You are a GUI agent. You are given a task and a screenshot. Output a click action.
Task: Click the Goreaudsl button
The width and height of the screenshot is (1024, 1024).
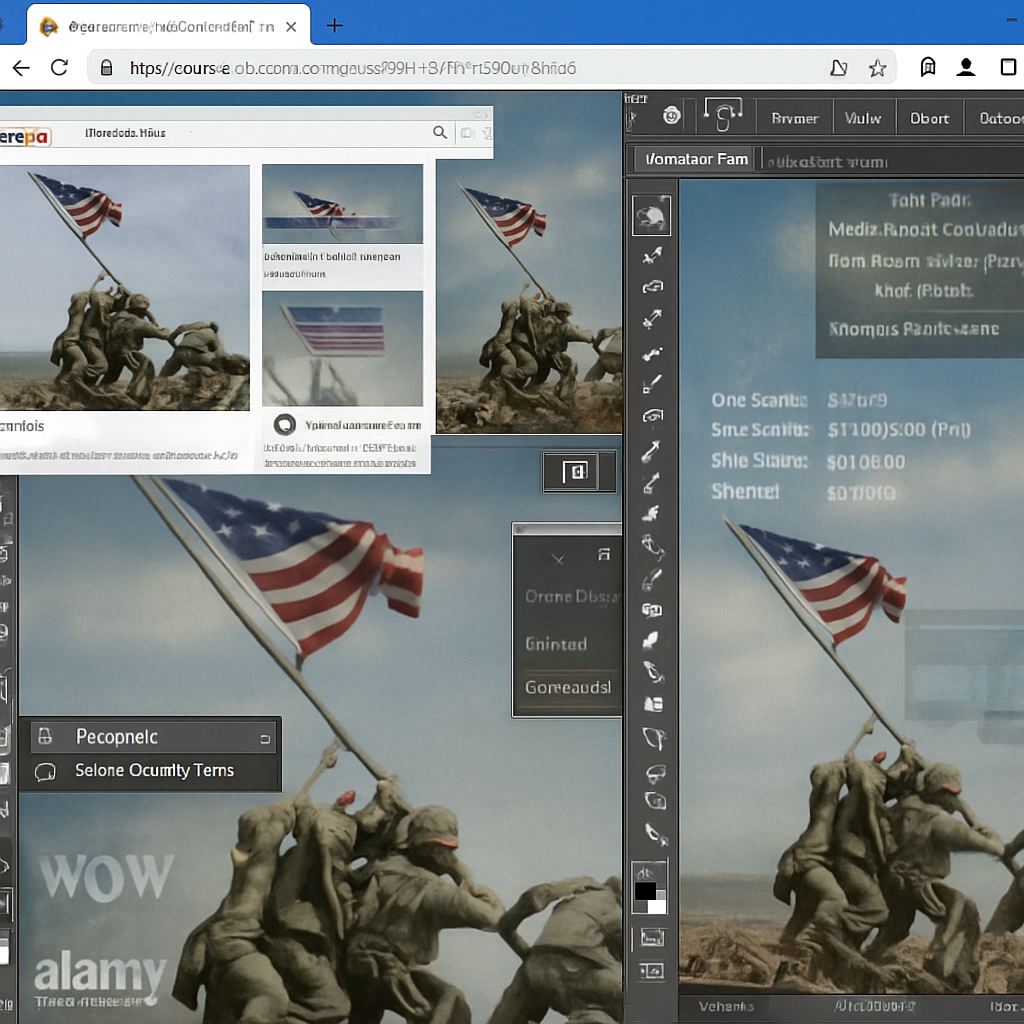pos(568,687)
